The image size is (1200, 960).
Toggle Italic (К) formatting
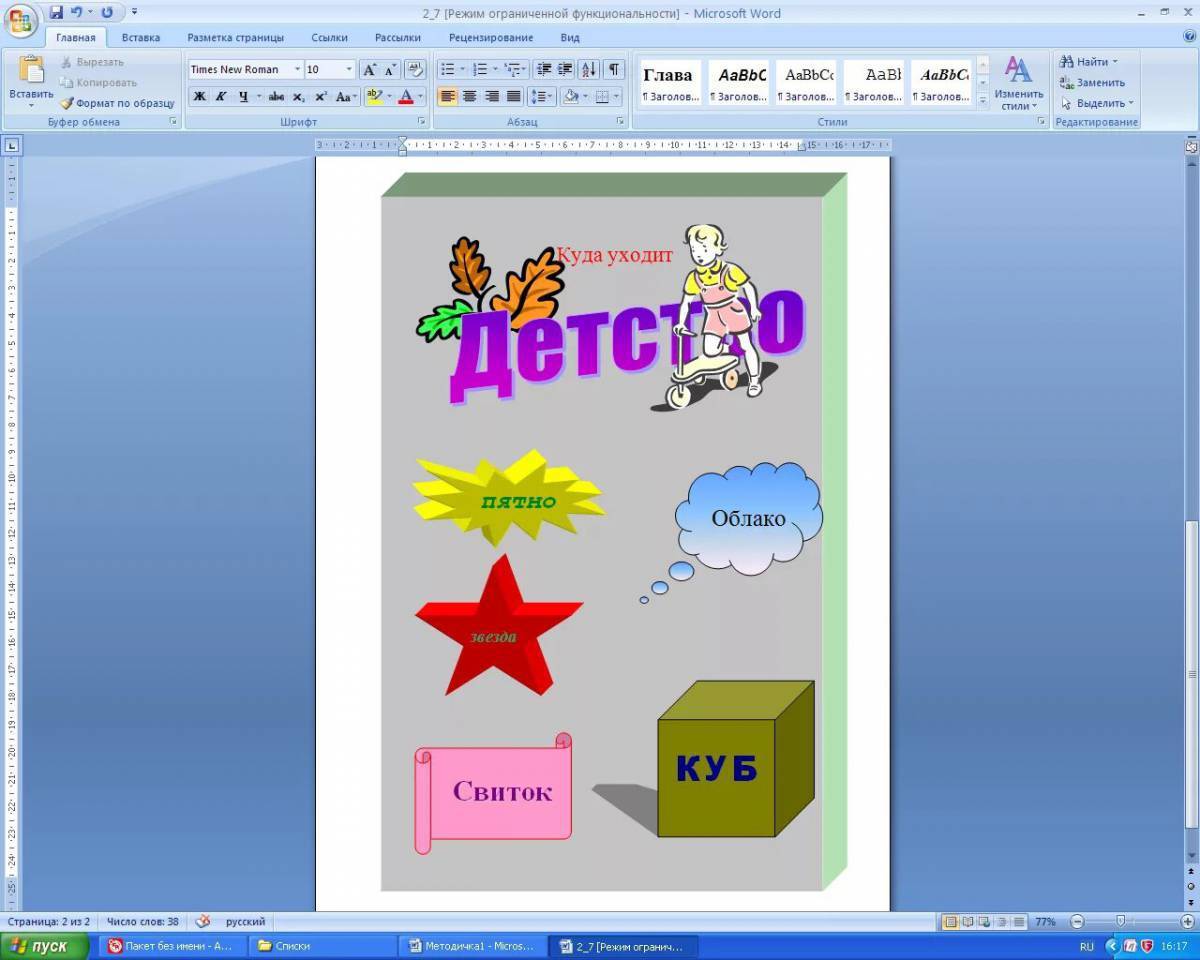221,97
